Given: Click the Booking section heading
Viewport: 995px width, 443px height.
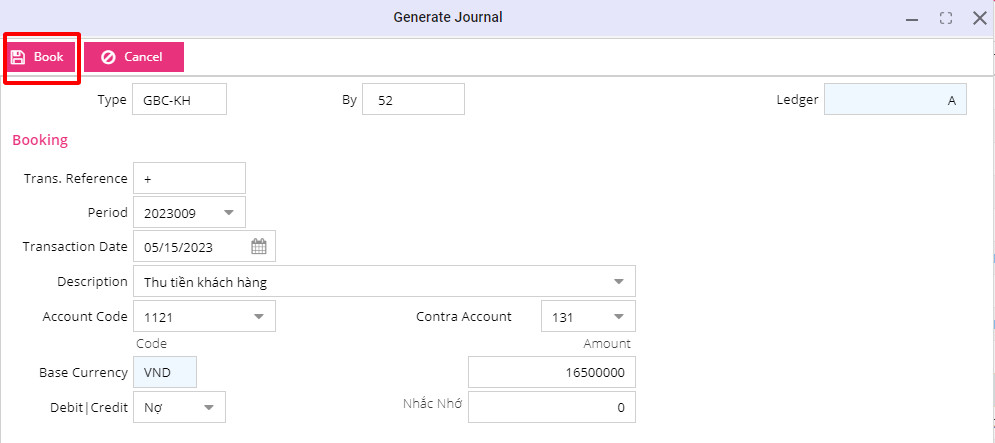Looking at the screenshot, I should point(40,140).
